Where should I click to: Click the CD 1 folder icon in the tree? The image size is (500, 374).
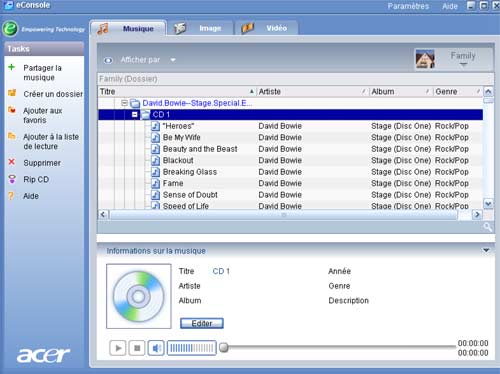tap(145, 115)
